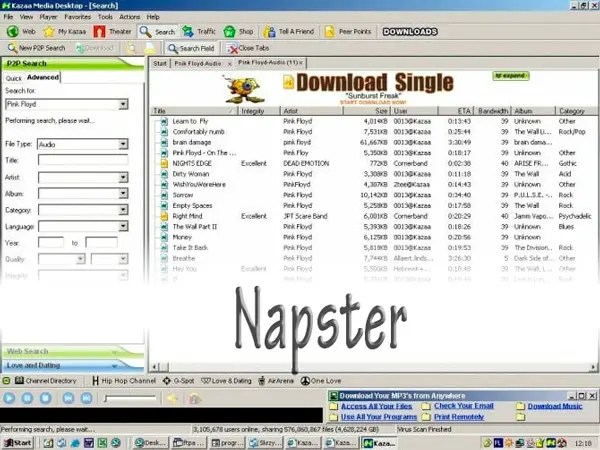Click the player Stop button

click(x=45, y=398)
